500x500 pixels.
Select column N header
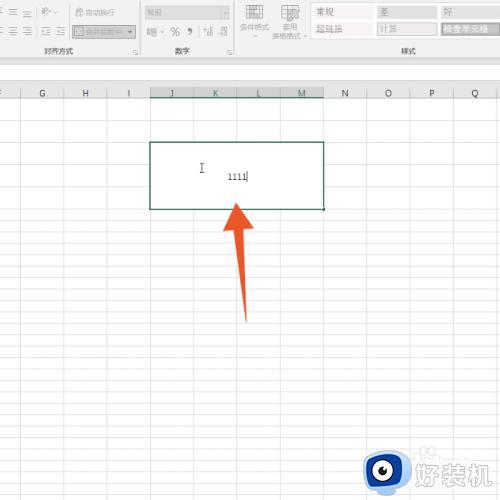[345, 93]
